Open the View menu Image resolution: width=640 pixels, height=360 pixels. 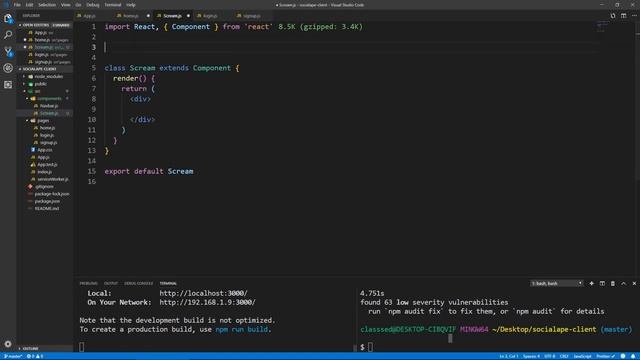(65, 5)
